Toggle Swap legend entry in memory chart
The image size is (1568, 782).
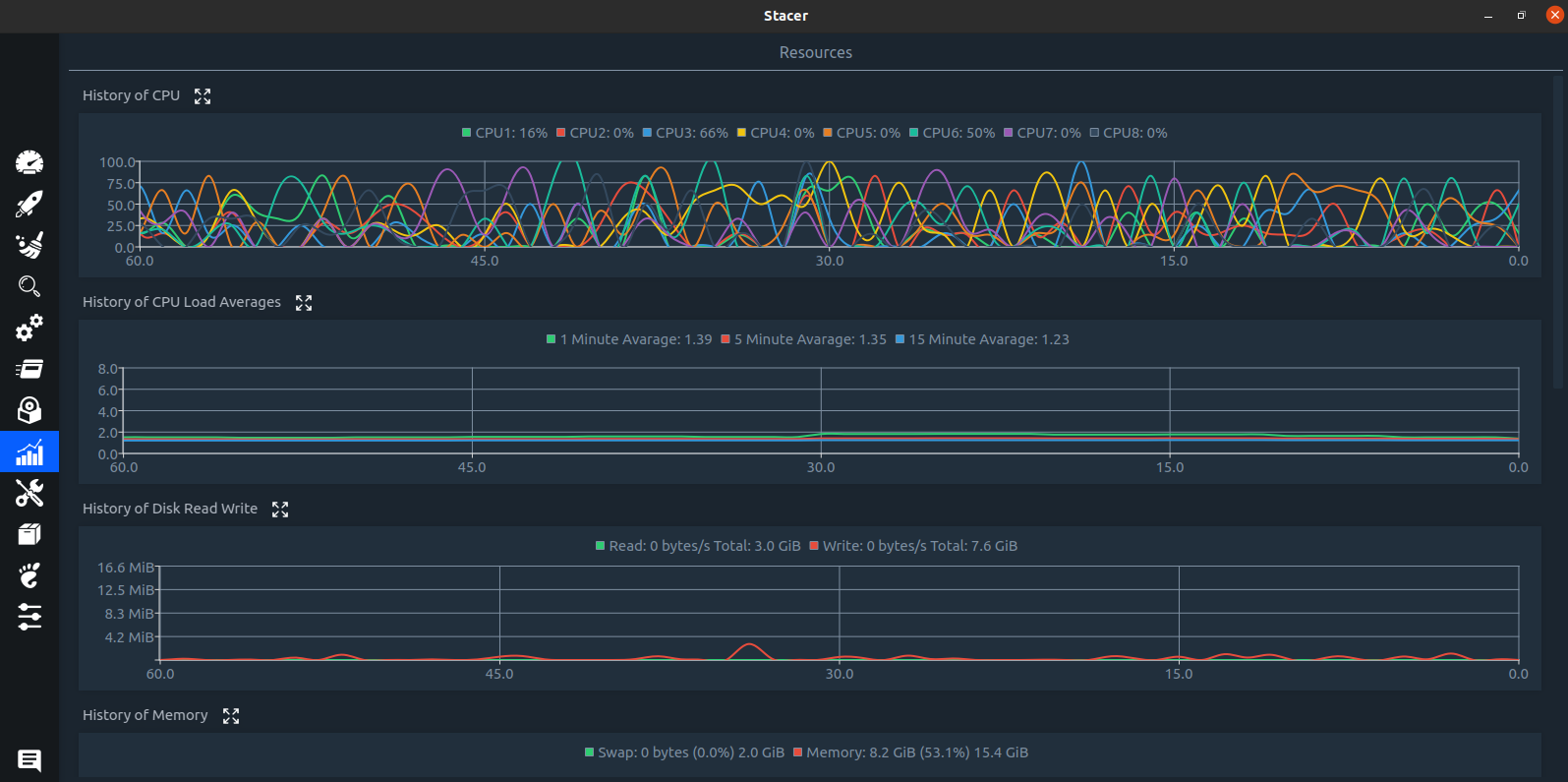[684, 752]
